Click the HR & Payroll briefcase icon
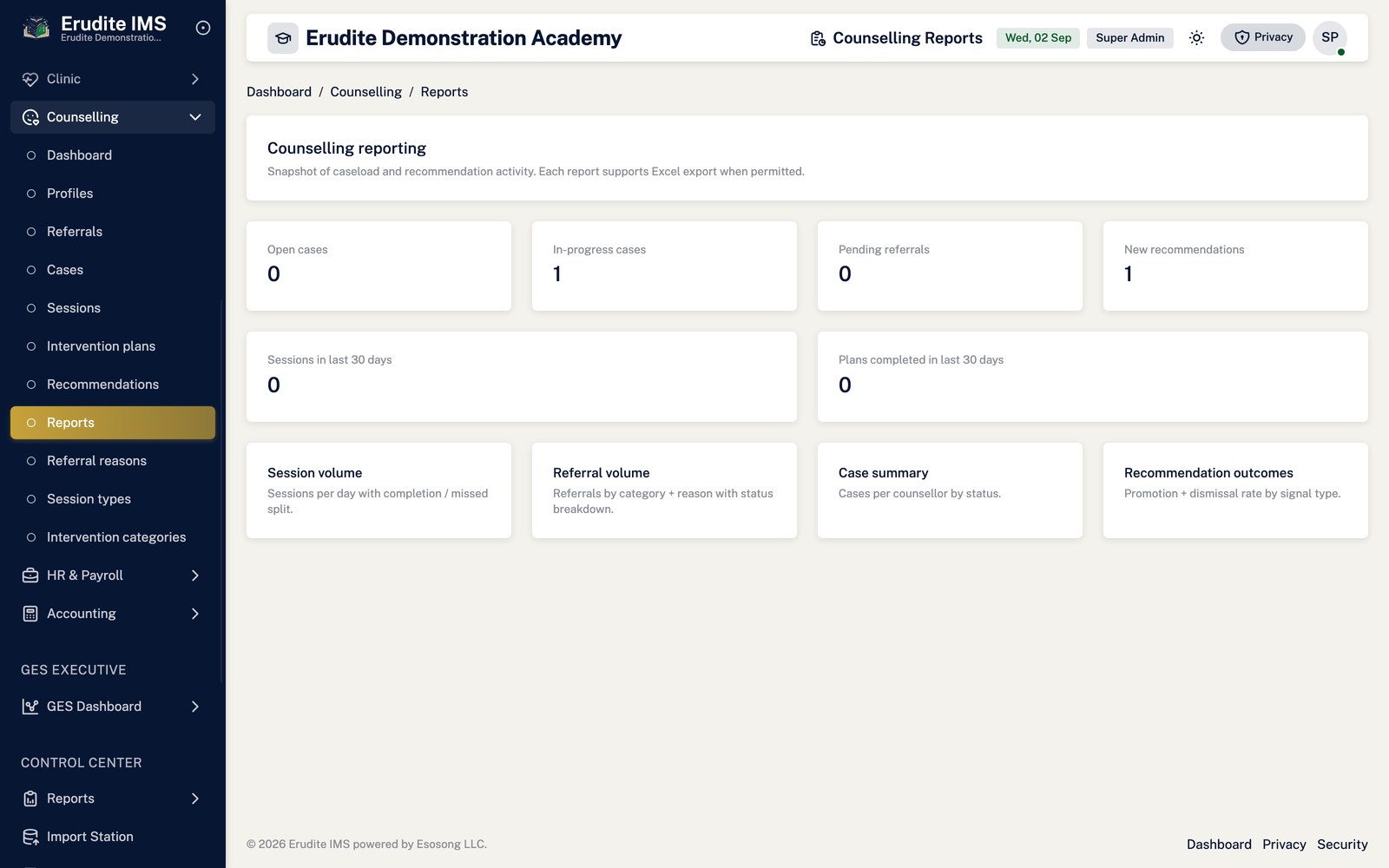The height and width of the screenshot is (868, 1389). 30,575
